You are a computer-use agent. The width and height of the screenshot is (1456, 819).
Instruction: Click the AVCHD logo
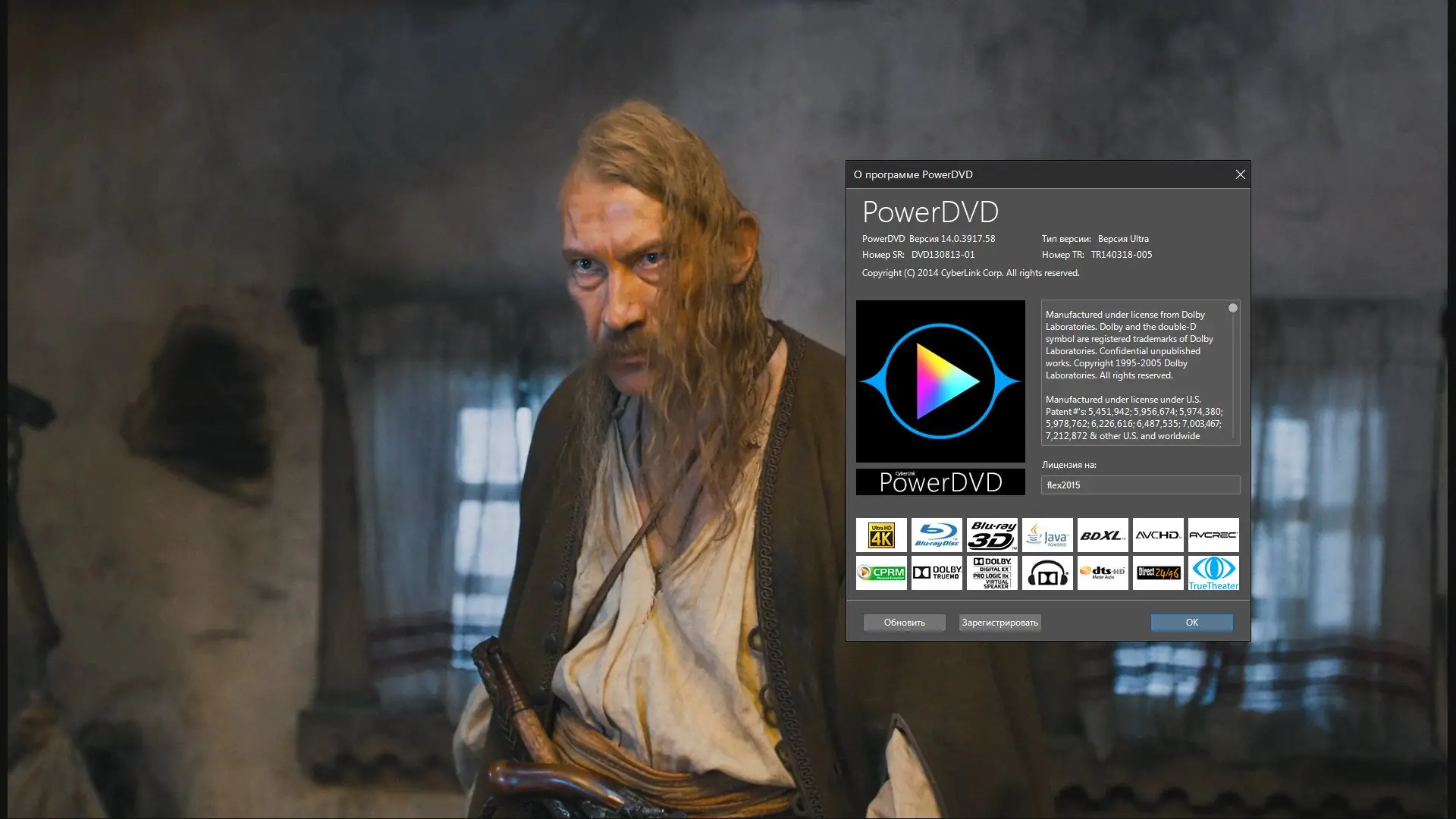1158,535
